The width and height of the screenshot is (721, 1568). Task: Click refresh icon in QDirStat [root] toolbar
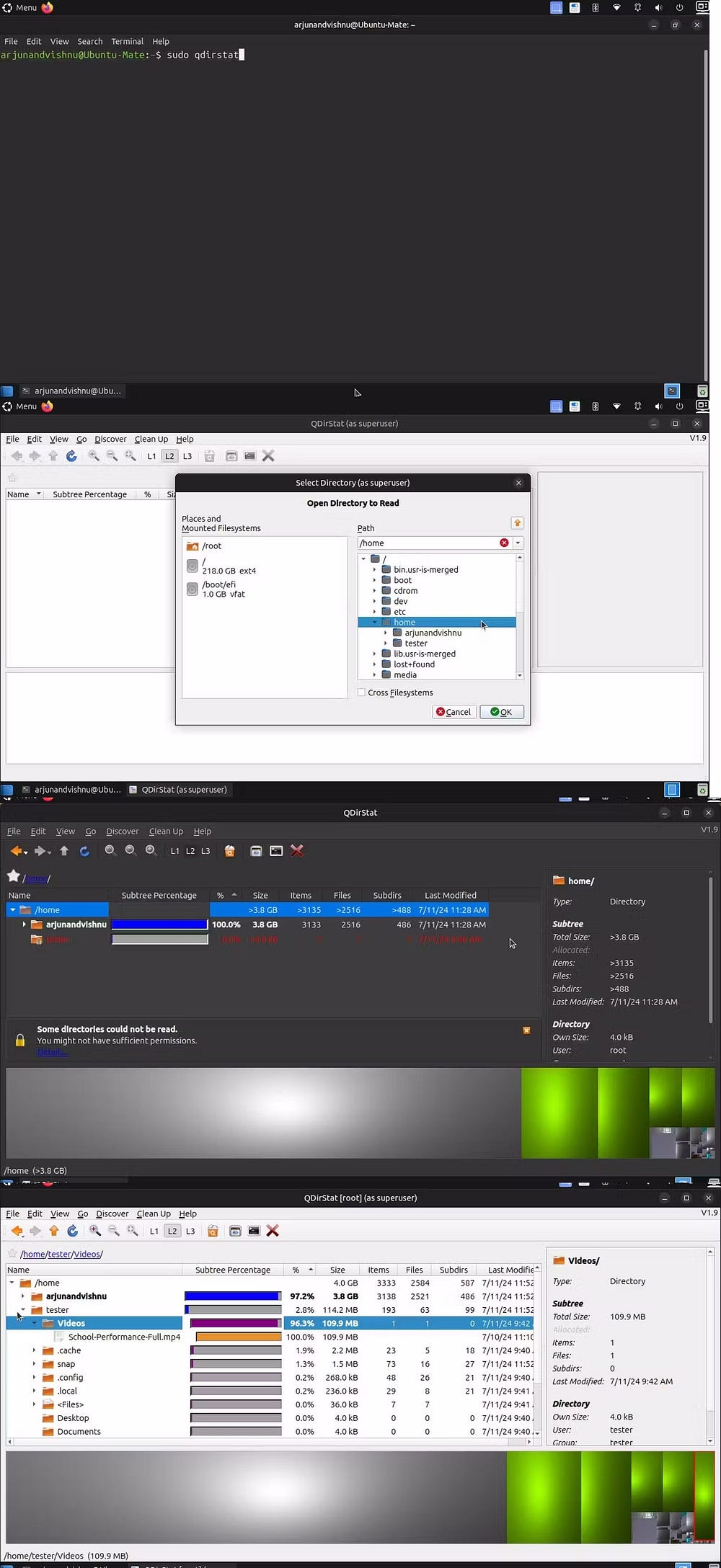coord(72,1231)
